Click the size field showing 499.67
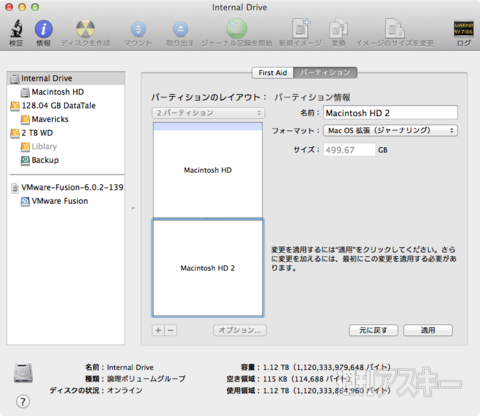Viewport: 480px width, 416px height. (349, 150)
